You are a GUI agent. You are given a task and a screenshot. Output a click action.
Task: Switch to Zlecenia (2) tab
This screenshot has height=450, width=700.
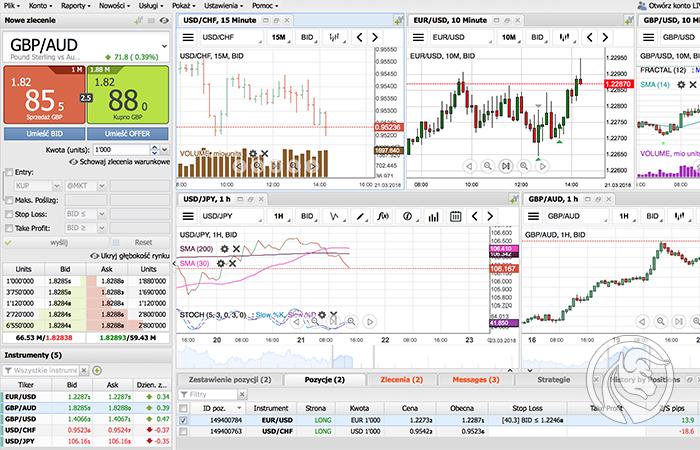pos(401,380)
